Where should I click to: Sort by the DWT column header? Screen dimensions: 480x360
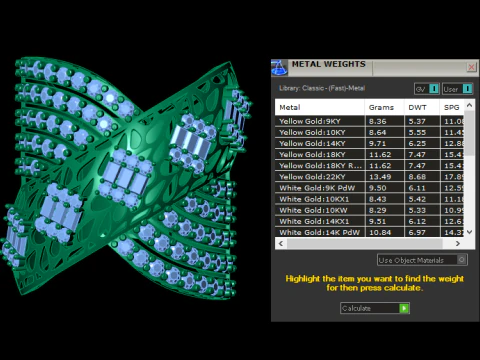point(422,107)
